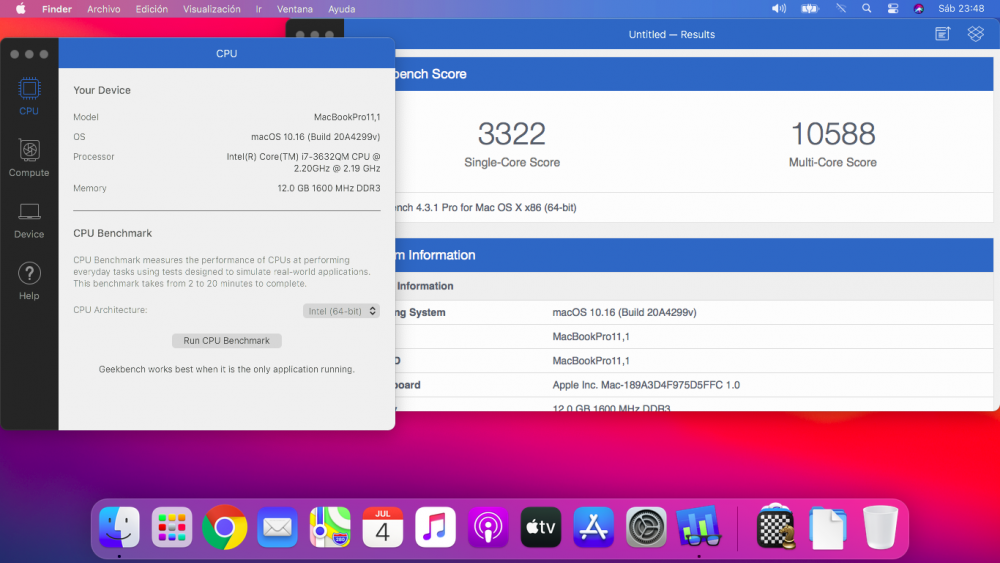Open the Visualización menu
Viewport: 1000px width, 563px height.
click(212, 9)
